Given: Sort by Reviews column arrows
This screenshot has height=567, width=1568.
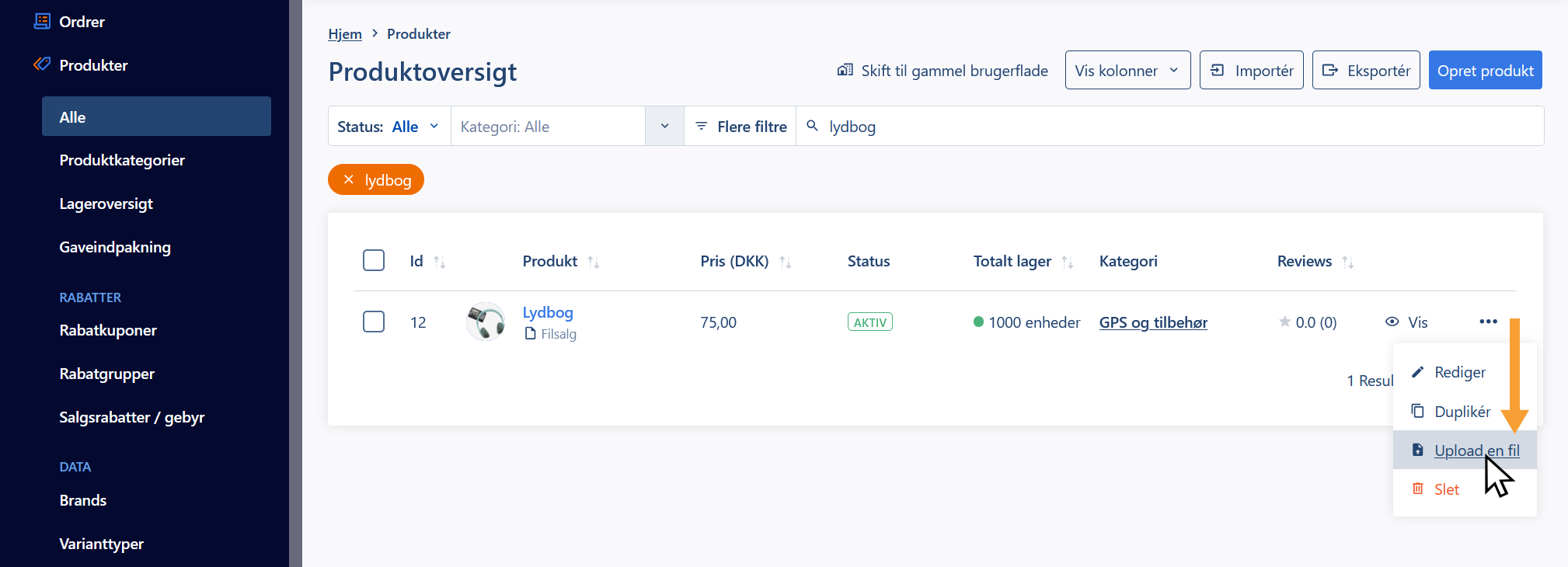Looking at the screenshot, I should pos(1348,262).
